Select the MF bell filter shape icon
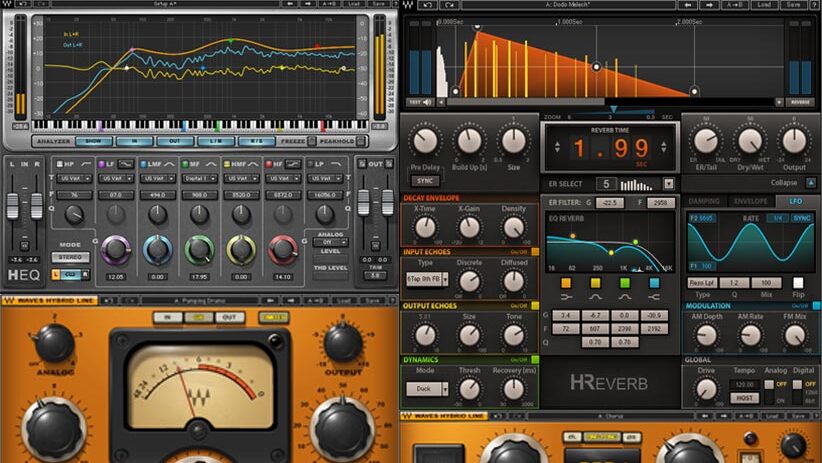This screenshot has height=463, width=822. 211,164
